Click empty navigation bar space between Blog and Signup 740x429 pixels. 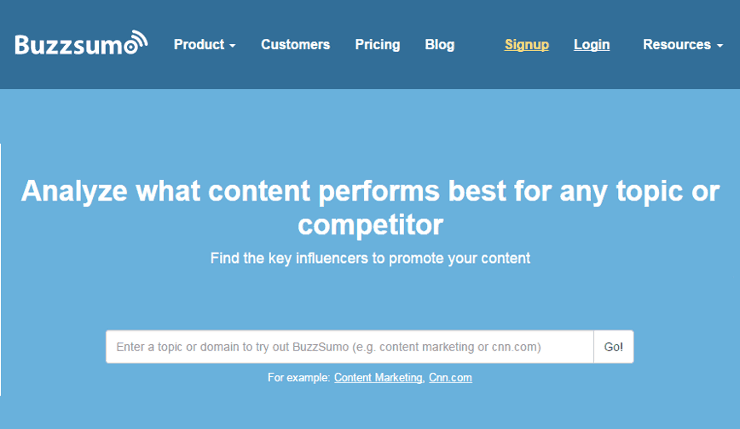(x=480, y=45)
